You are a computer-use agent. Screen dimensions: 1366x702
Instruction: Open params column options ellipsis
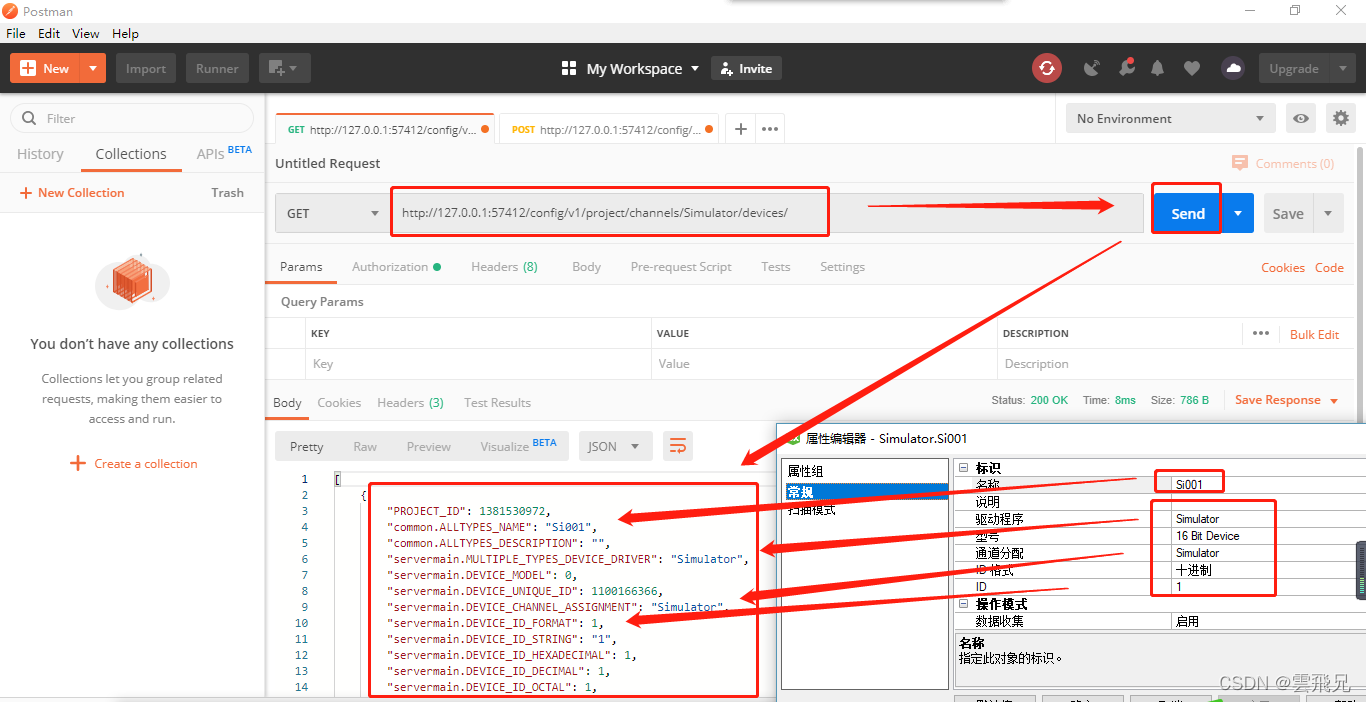pyautogui.click(x=1261, y=333)
